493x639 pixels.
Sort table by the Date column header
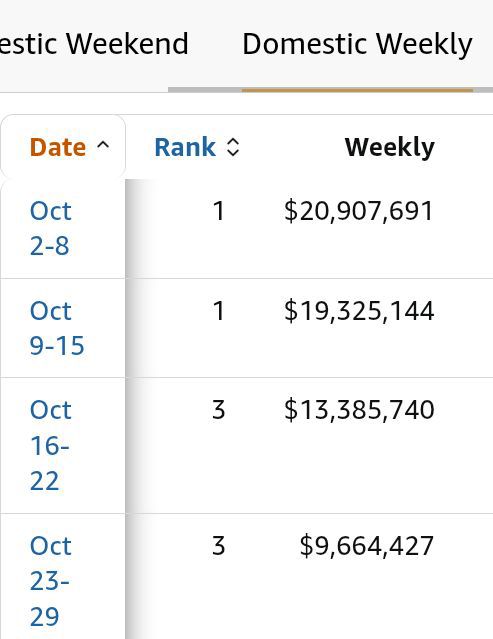click(58, 147)
